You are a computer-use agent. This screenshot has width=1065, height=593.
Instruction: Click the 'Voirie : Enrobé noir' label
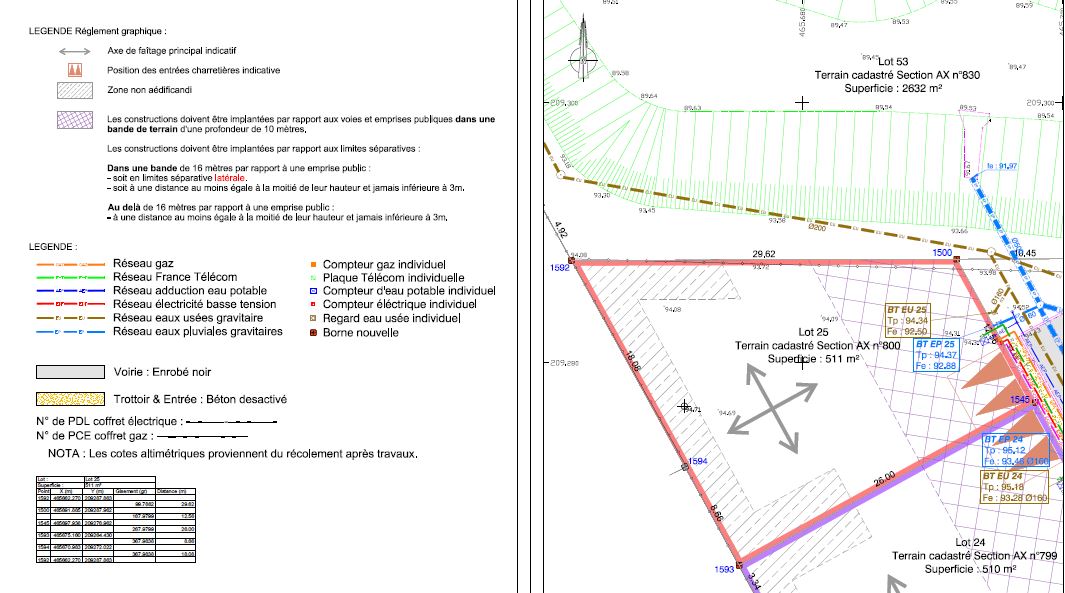click(x=162, y=372)
